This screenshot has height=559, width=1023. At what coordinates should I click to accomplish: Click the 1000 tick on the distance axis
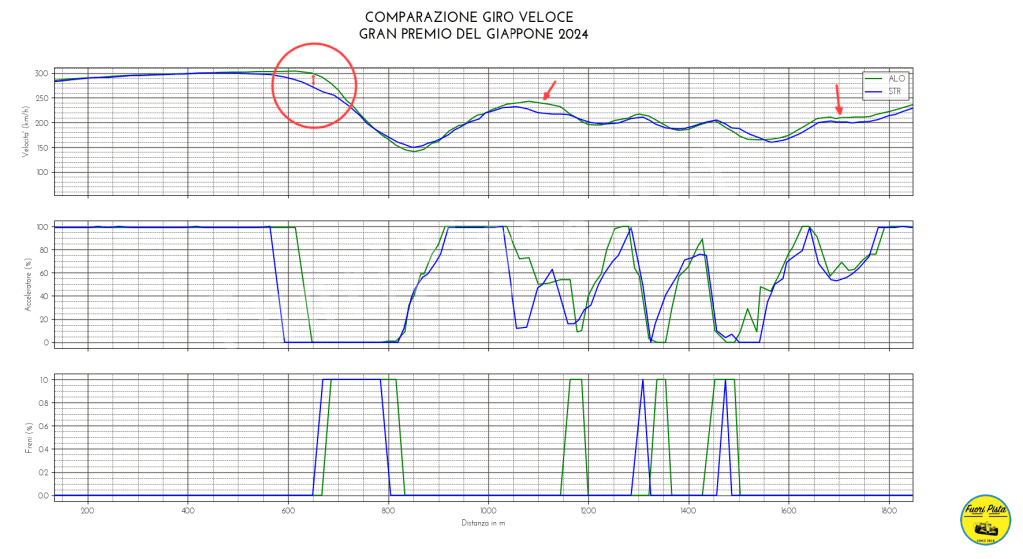[x=487, y=510]
